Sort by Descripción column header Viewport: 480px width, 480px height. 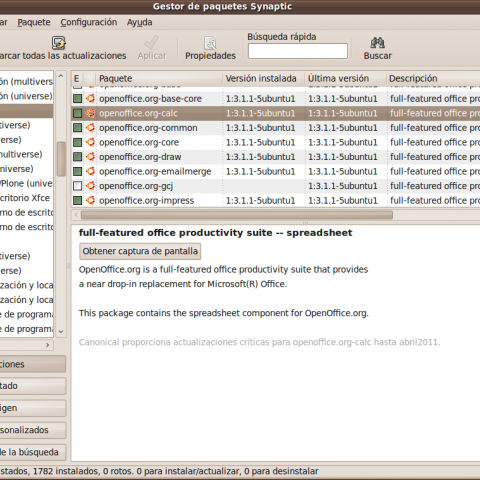433,79
